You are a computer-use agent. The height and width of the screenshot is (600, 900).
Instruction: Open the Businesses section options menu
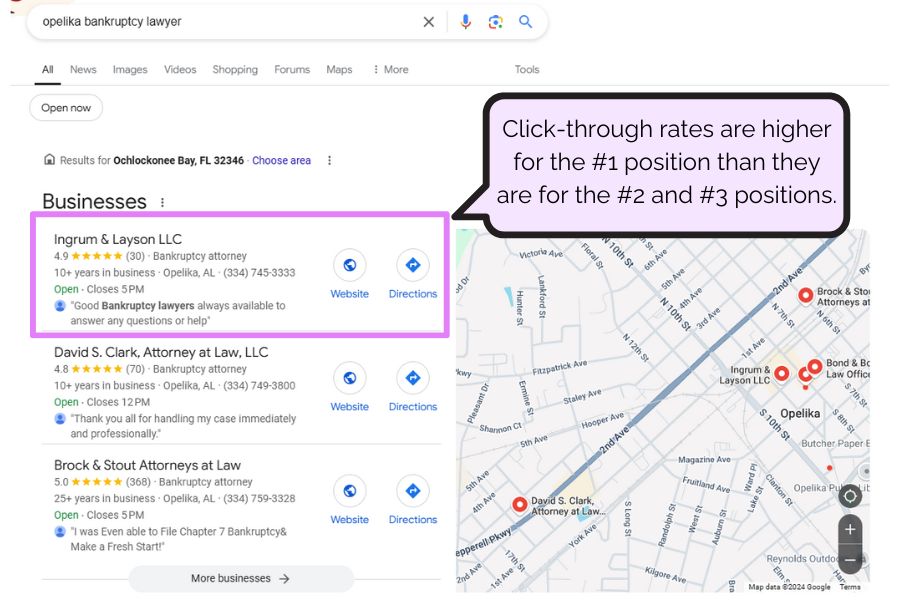163,202
